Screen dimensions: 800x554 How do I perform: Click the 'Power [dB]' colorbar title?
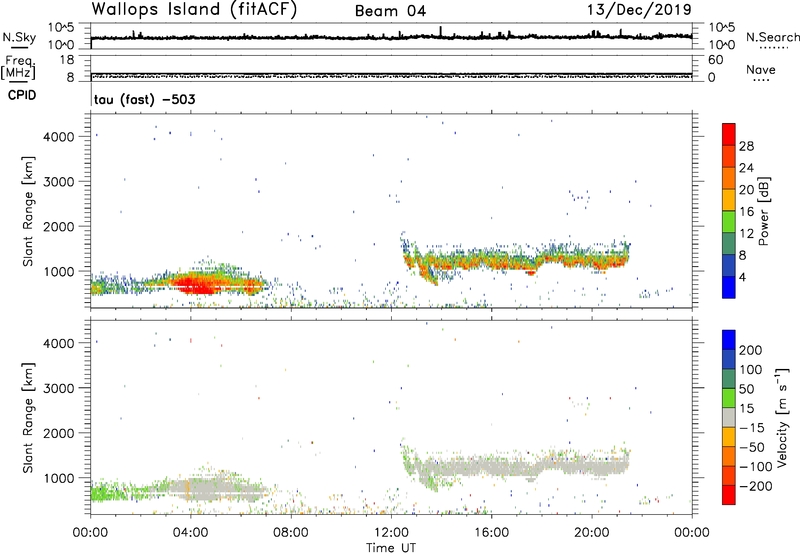pos(764,211)
